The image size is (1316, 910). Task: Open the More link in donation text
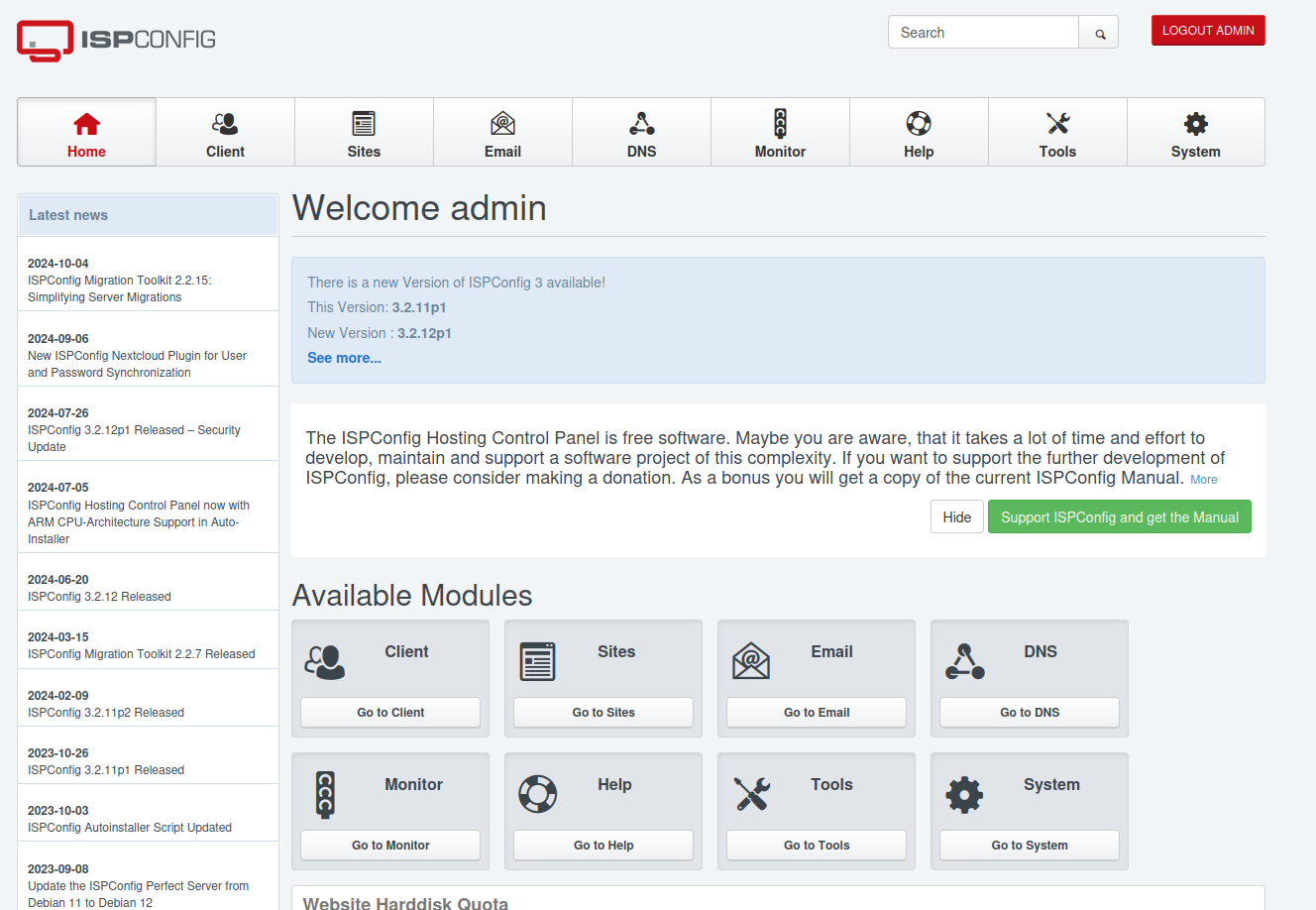pyautogui.click(x=1204, y=480)
